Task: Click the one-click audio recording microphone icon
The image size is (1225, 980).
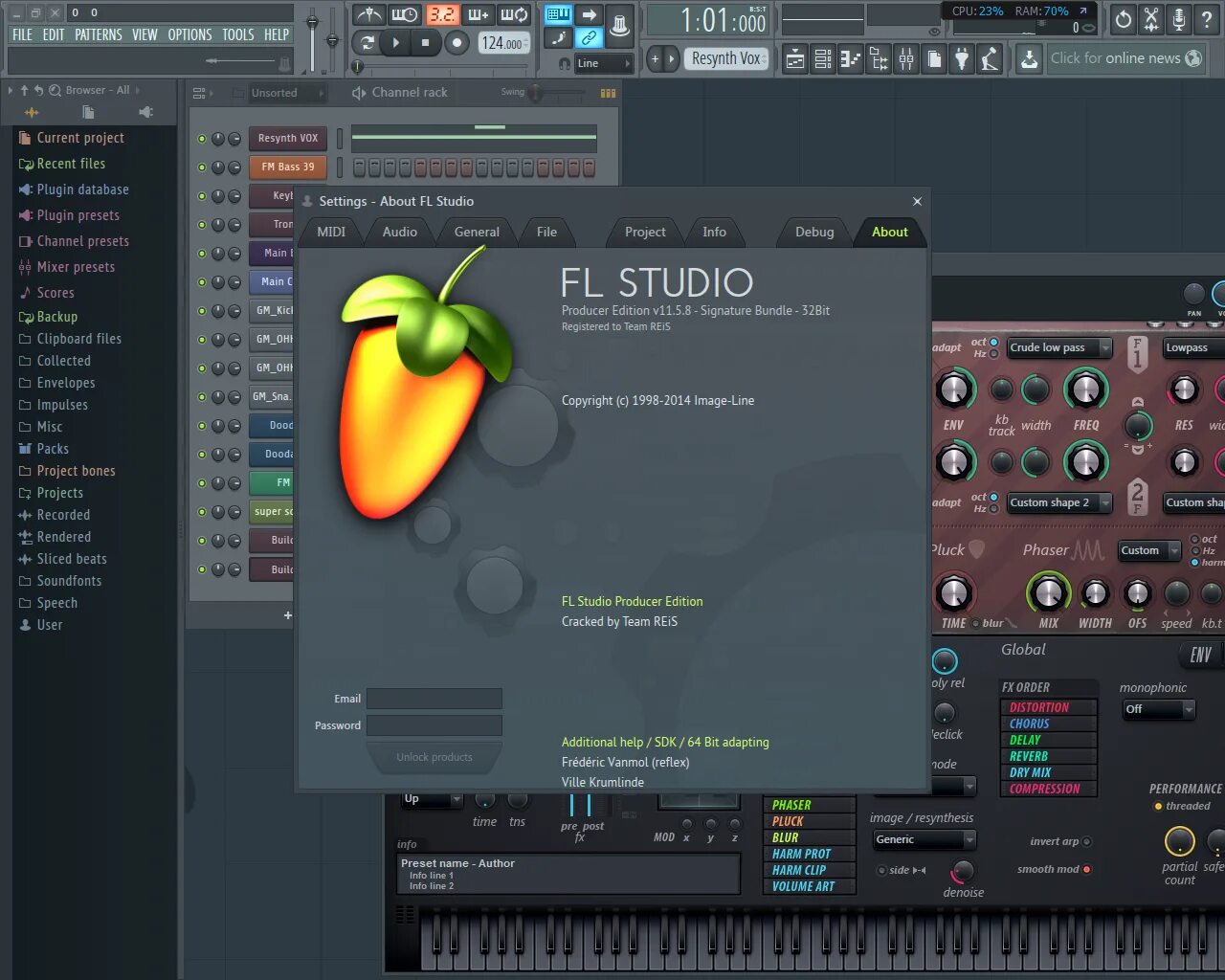Action: [1178, 20]
